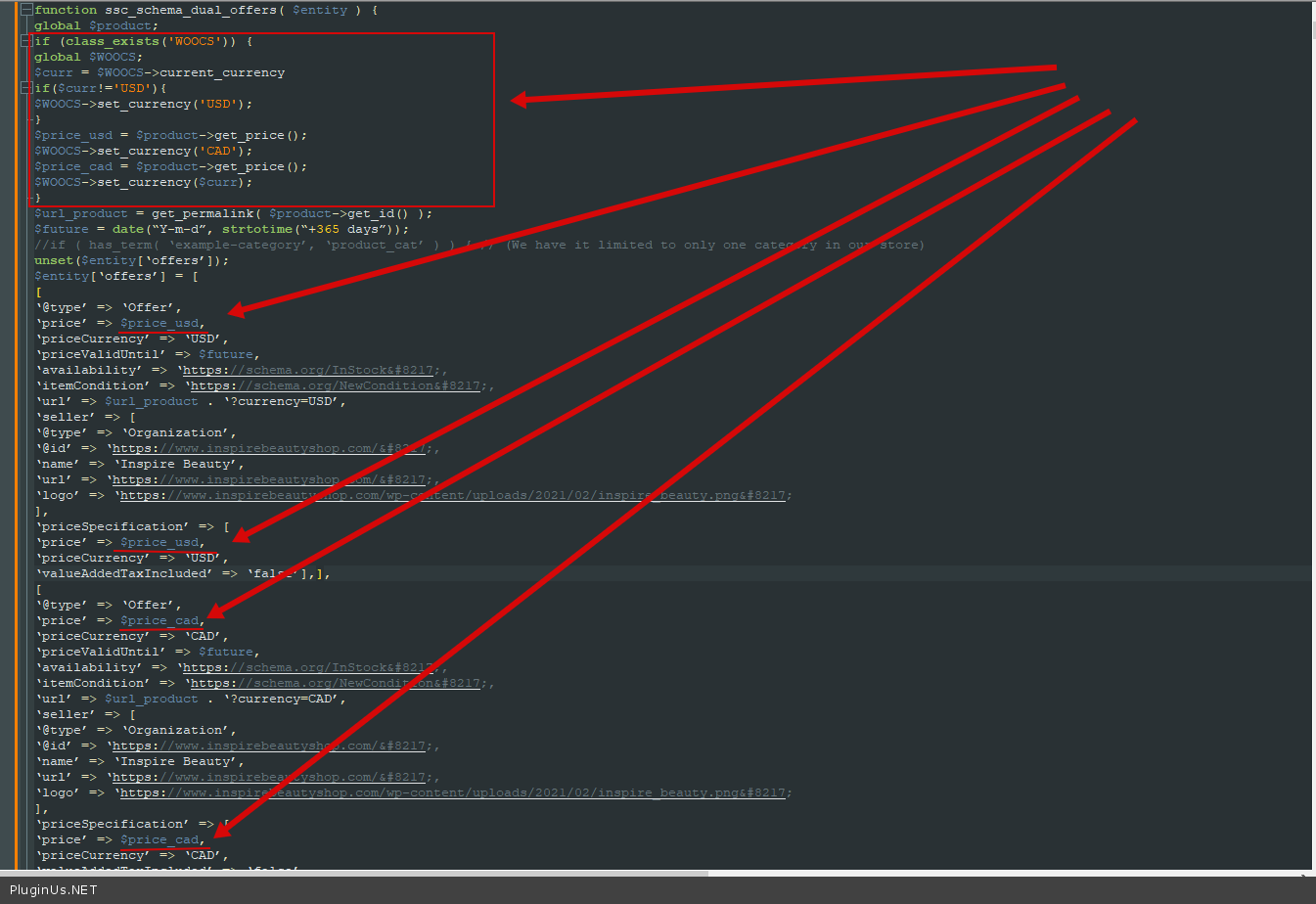Viewport: 1316px width, 904px height.
Task: Collapse the class_exists('WOOCS') if block
Action: coord(26,41)
